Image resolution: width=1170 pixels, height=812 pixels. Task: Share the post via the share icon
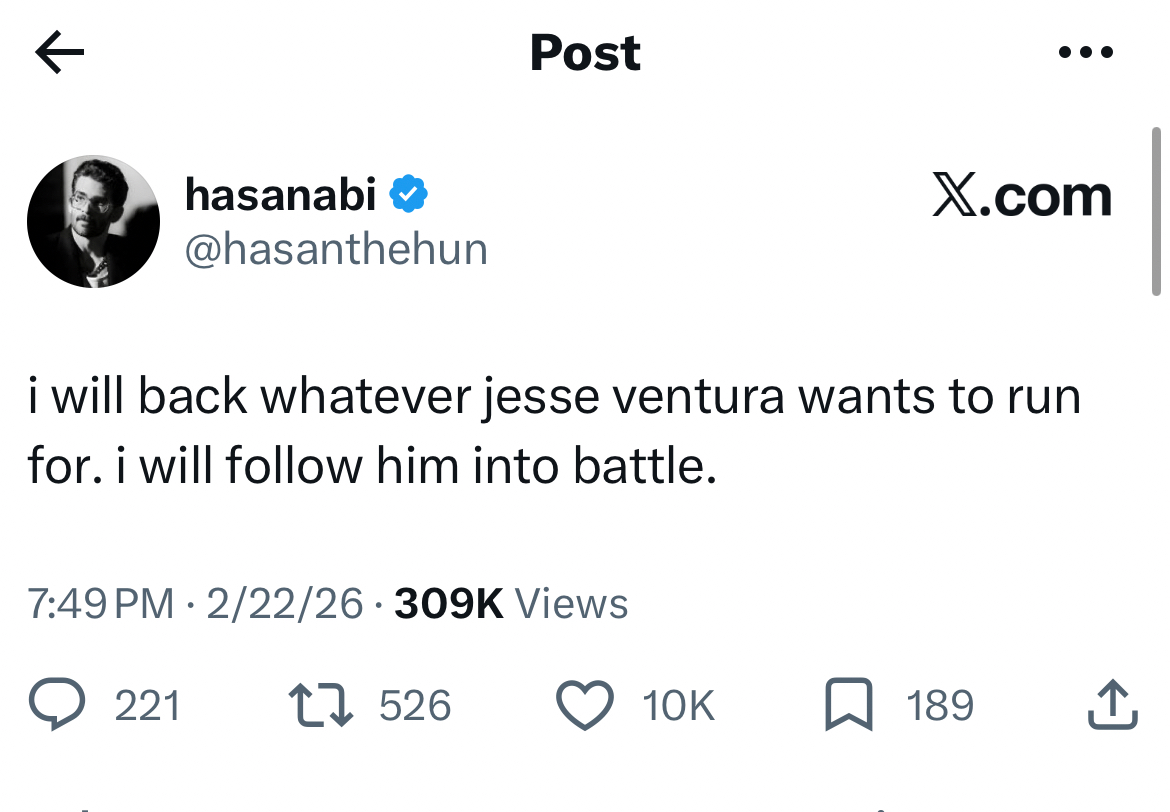[1111, 705]
